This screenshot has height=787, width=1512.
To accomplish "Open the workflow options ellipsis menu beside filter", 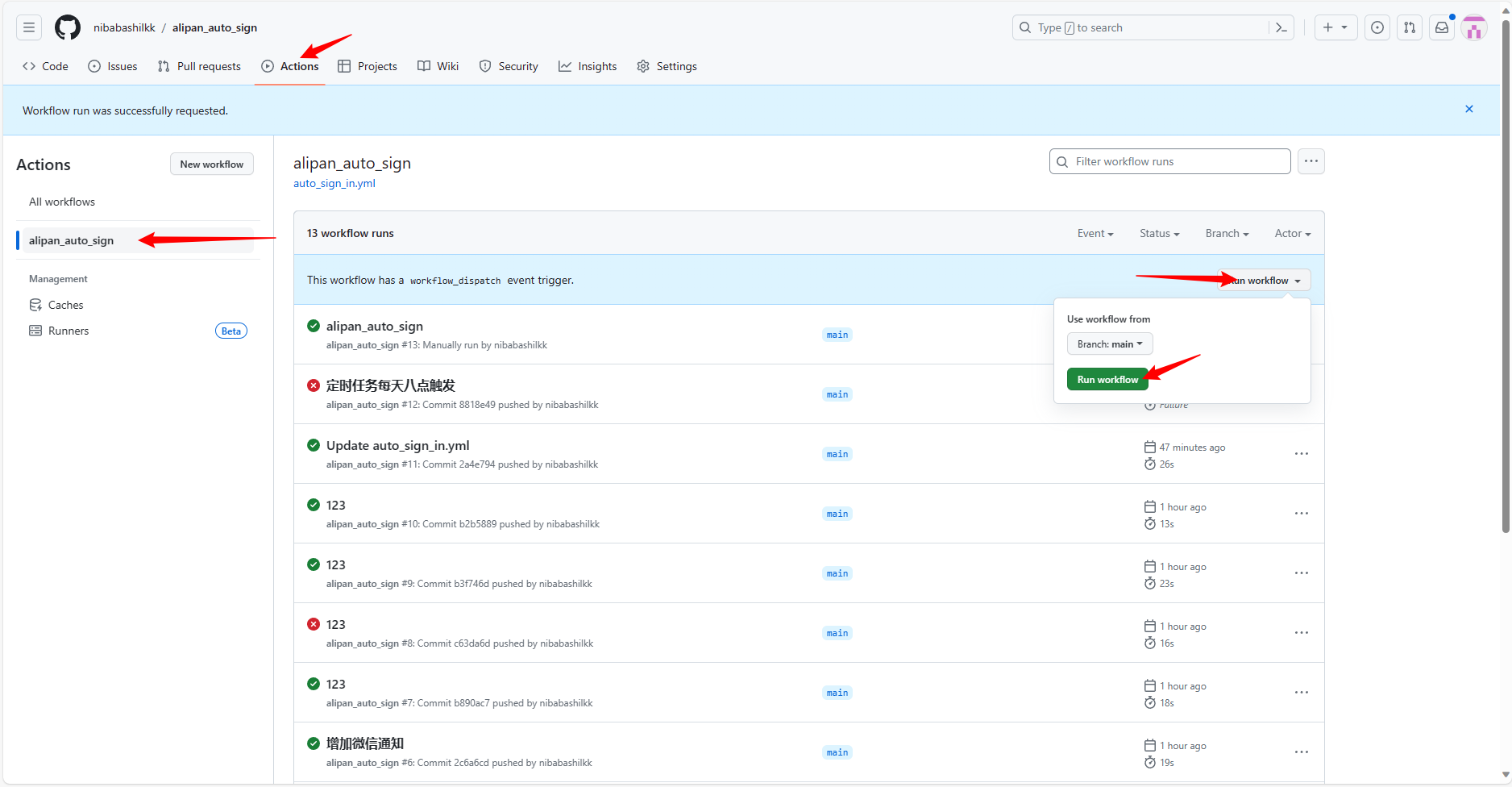I will (1311, 161).
